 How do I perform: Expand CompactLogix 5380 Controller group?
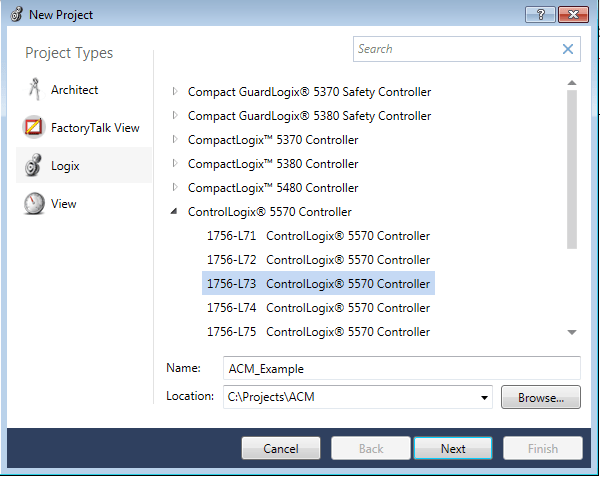tap(175, 163)
